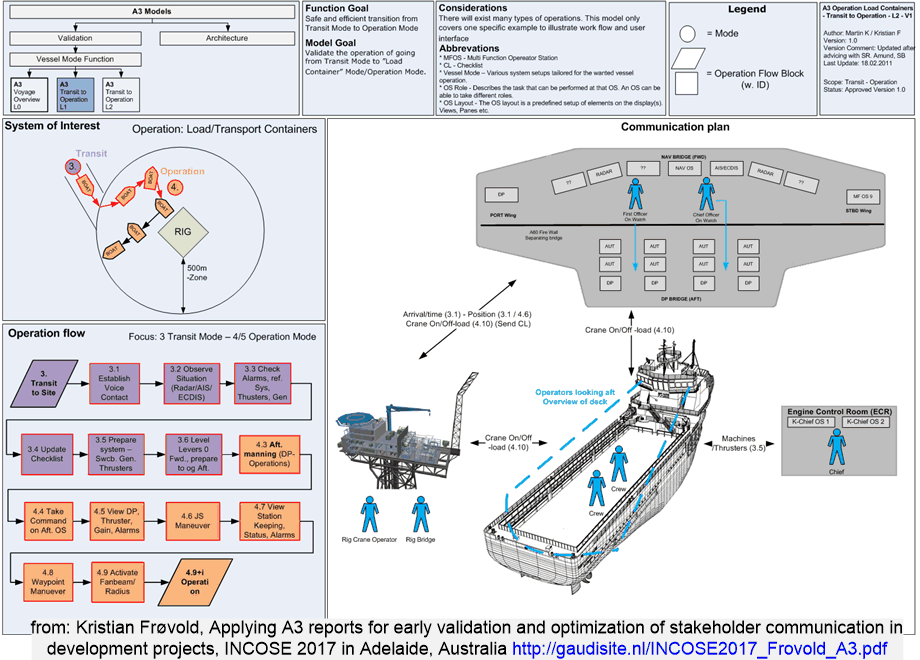The height and width of the screenshot is (660, 920).
Task: Click the Rig Crane Operator person icon
Action: tap(370, 515)
